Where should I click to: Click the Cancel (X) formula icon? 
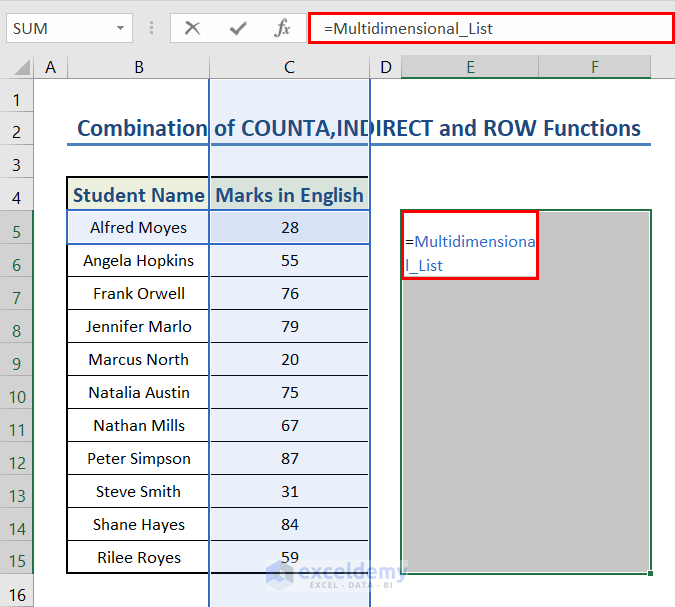tap(193, 28)
